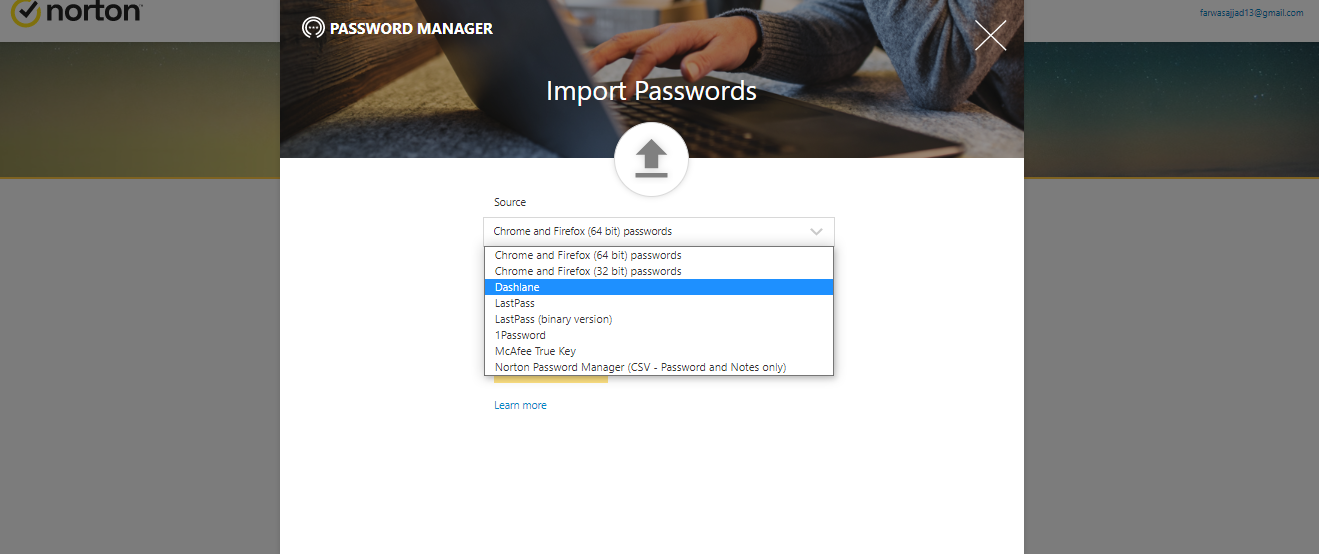Click the Password Manager vault icon

pos(313,28)
